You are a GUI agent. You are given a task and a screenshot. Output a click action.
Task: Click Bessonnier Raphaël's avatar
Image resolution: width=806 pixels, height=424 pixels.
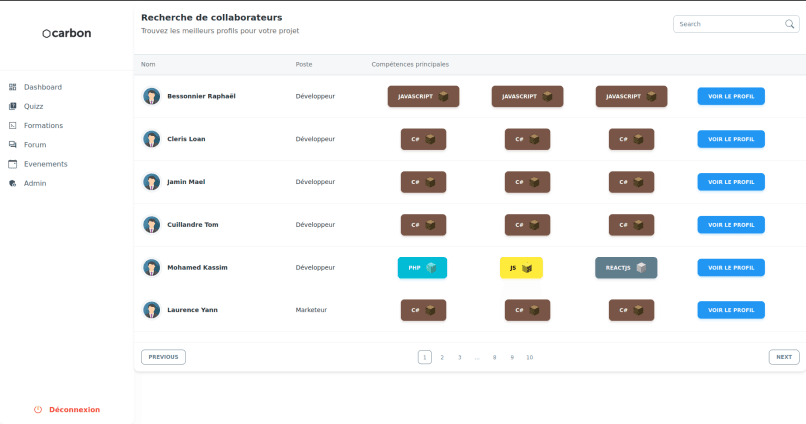coord(152,96)
